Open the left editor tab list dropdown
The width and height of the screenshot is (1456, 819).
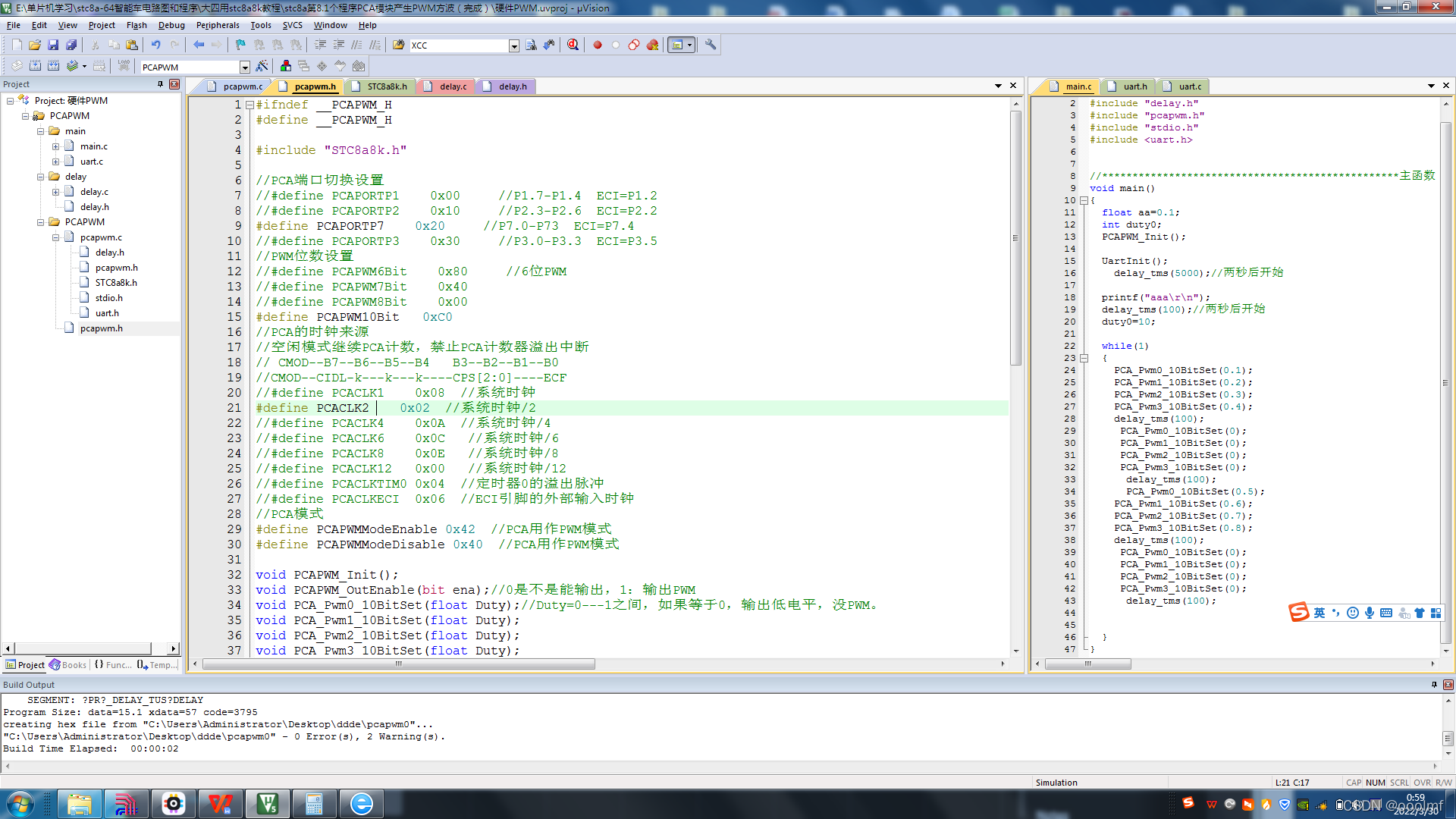tap(998, 86)
